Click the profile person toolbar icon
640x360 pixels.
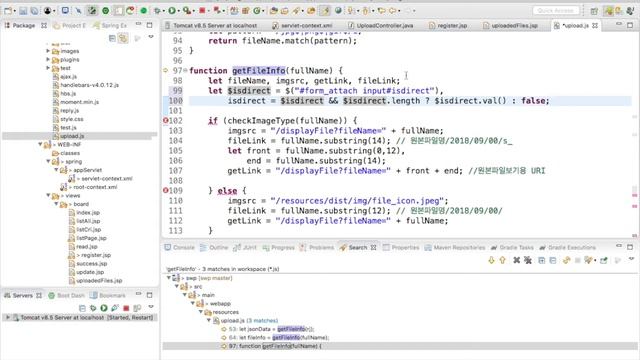pyautogui.click(x=47, y=11)
